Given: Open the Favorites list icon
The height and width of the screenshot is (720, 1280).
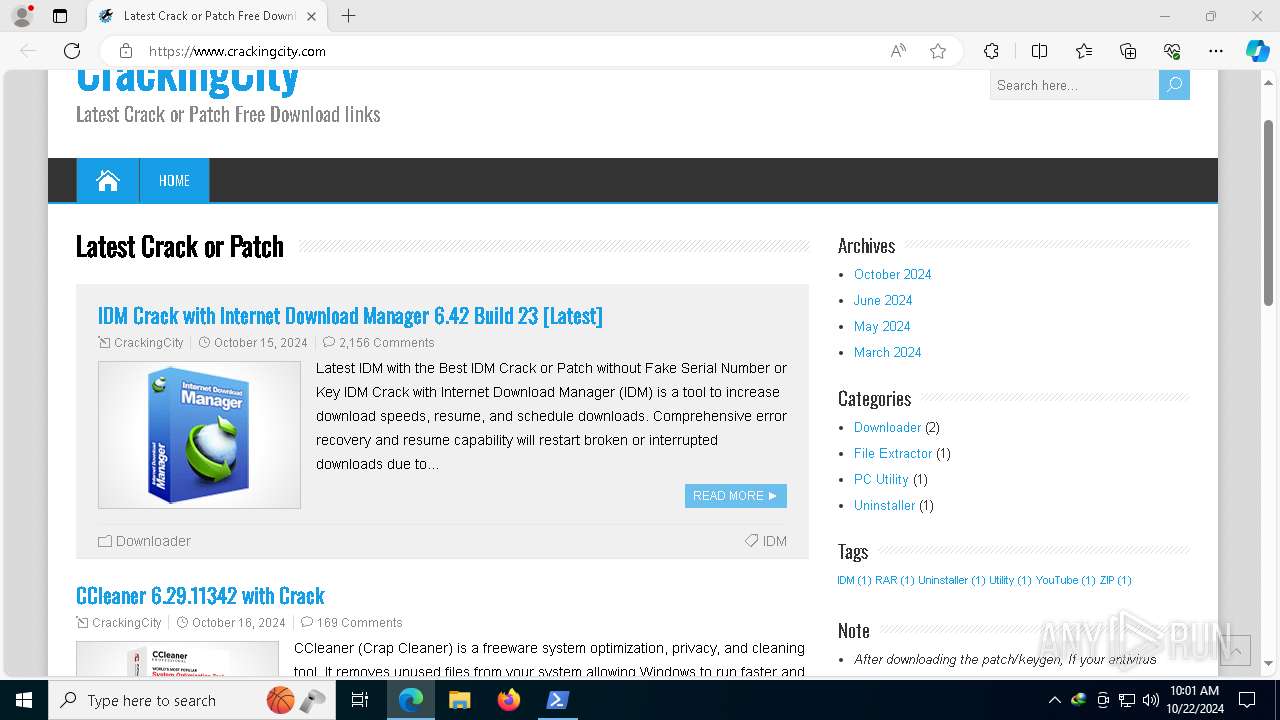Looking at the screenshot, I should coord(1084,51).
